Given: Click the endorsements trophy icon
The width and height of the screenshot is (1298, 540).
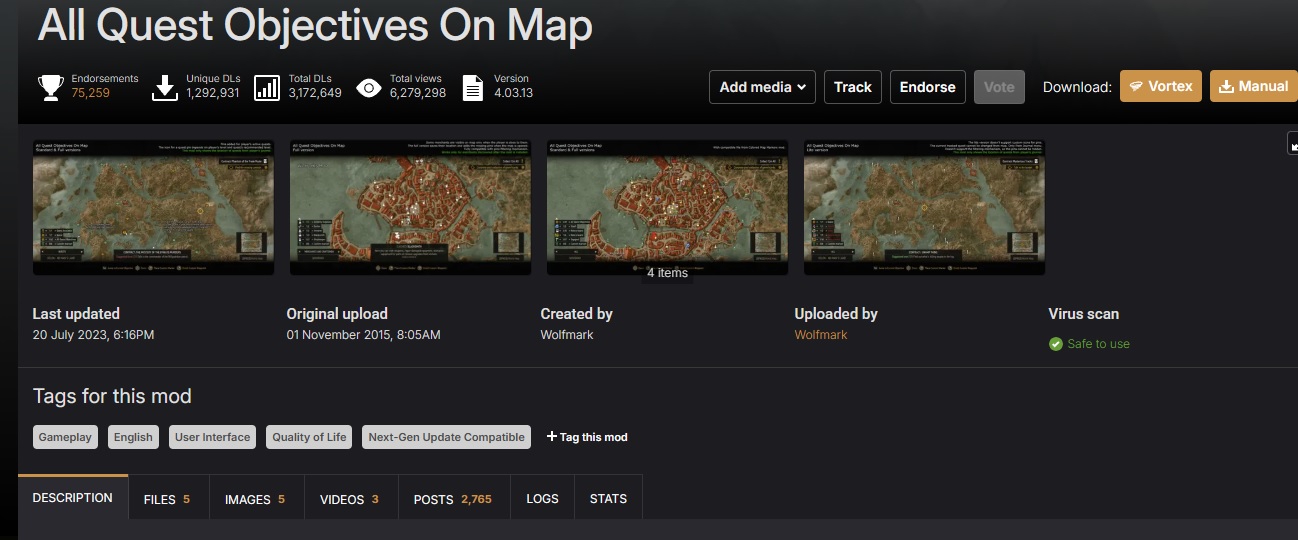Looking at the screenshot, I should tap(51, 87).
